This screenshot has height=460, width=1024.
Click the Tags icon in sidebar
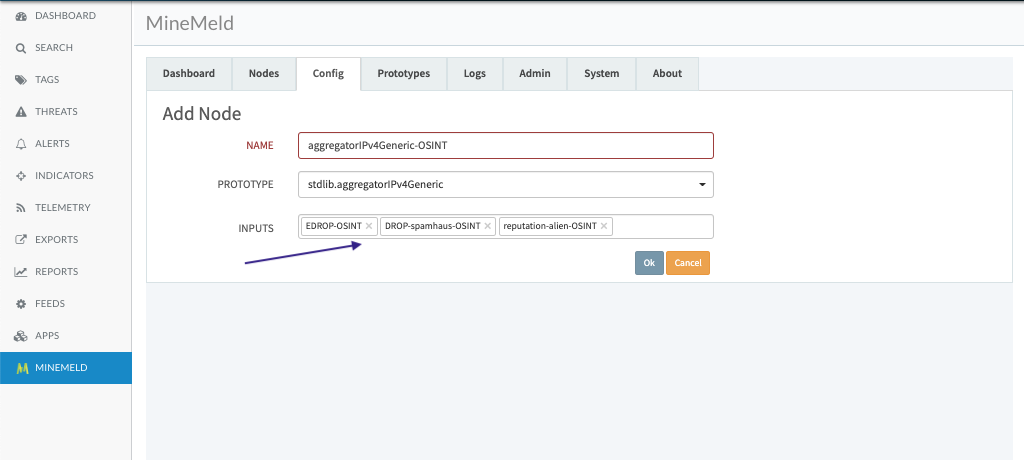click(21, 80)
